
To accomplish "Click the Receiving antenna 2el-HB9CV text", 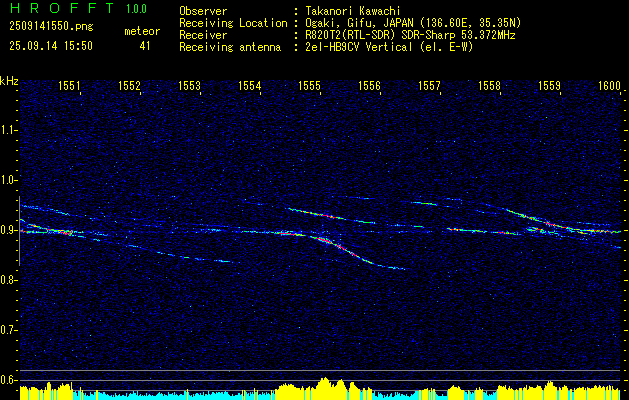I will (x=389, y=47).
